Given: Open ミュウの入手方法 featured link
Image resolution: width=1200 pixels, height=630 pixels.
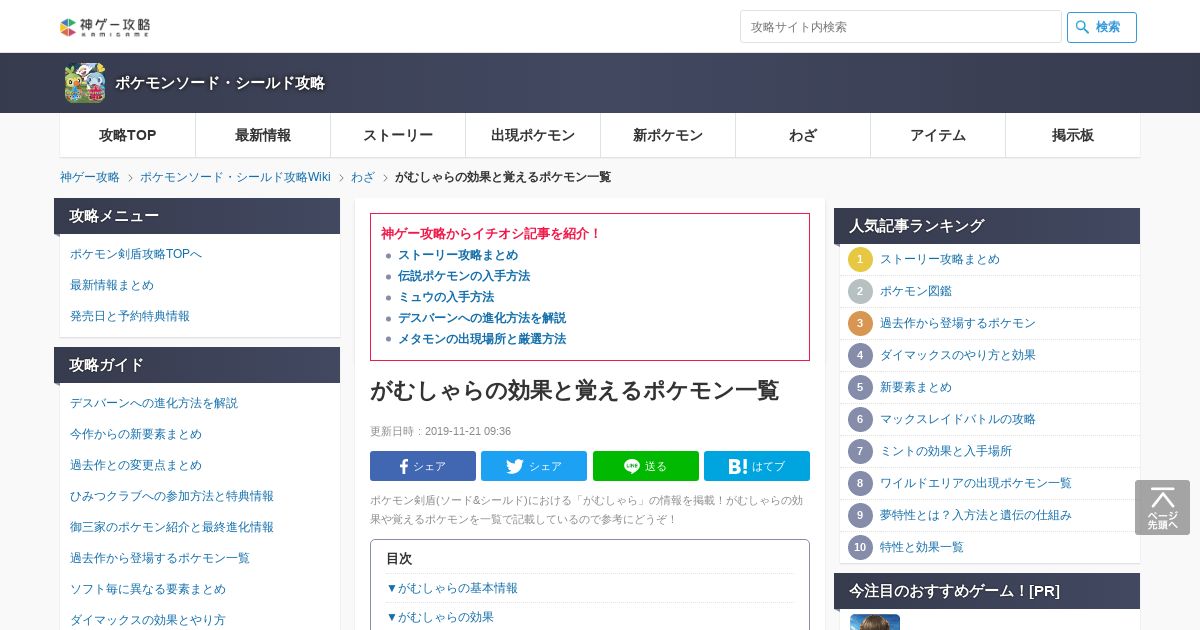Looking at the screenshot, I should (x=446, y=297).
